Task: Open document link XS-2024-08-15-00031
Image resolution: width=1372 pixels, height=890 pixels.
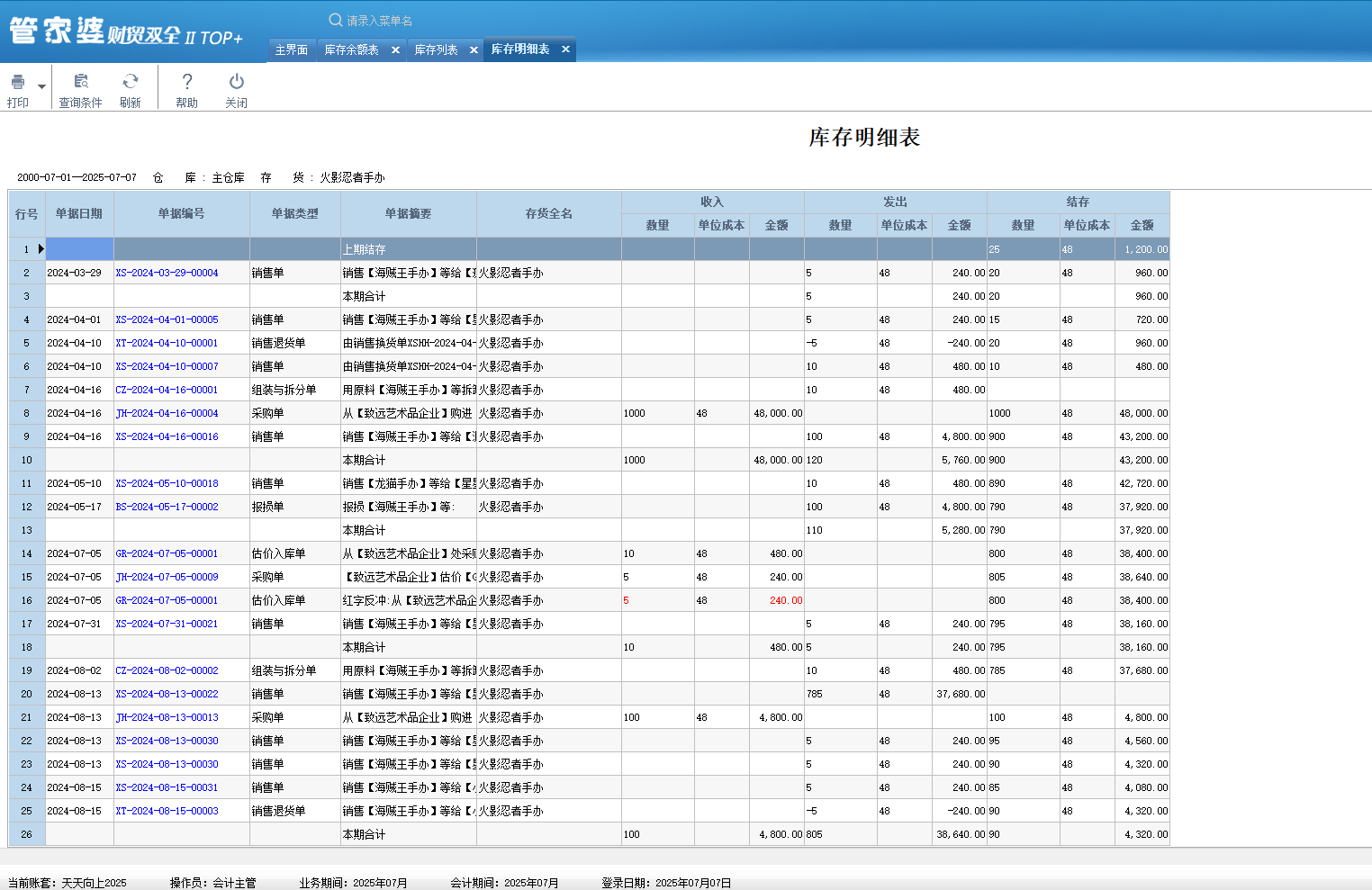Action: click(167, 787)
